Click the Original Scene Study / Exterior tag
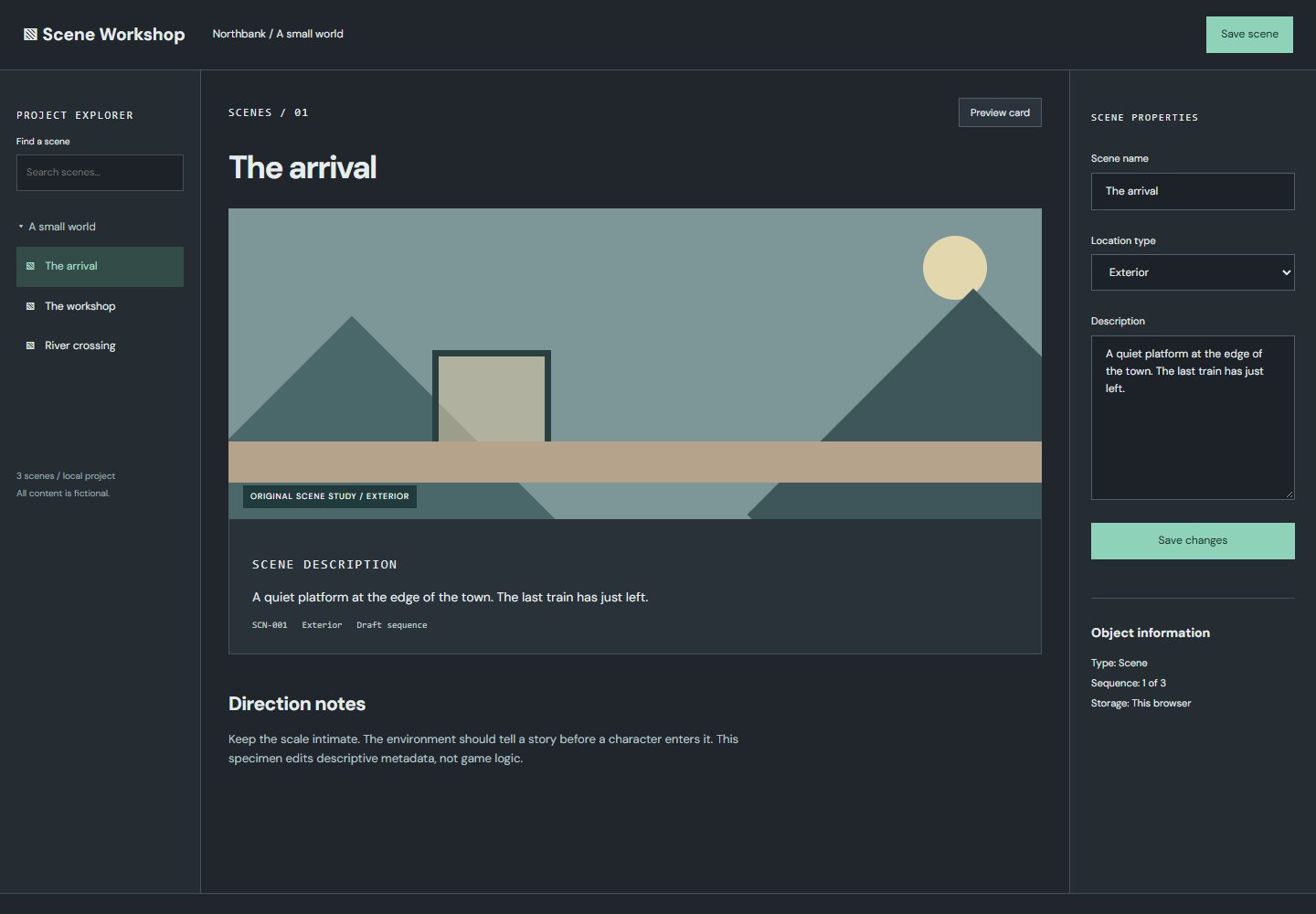 click(330, 496)
